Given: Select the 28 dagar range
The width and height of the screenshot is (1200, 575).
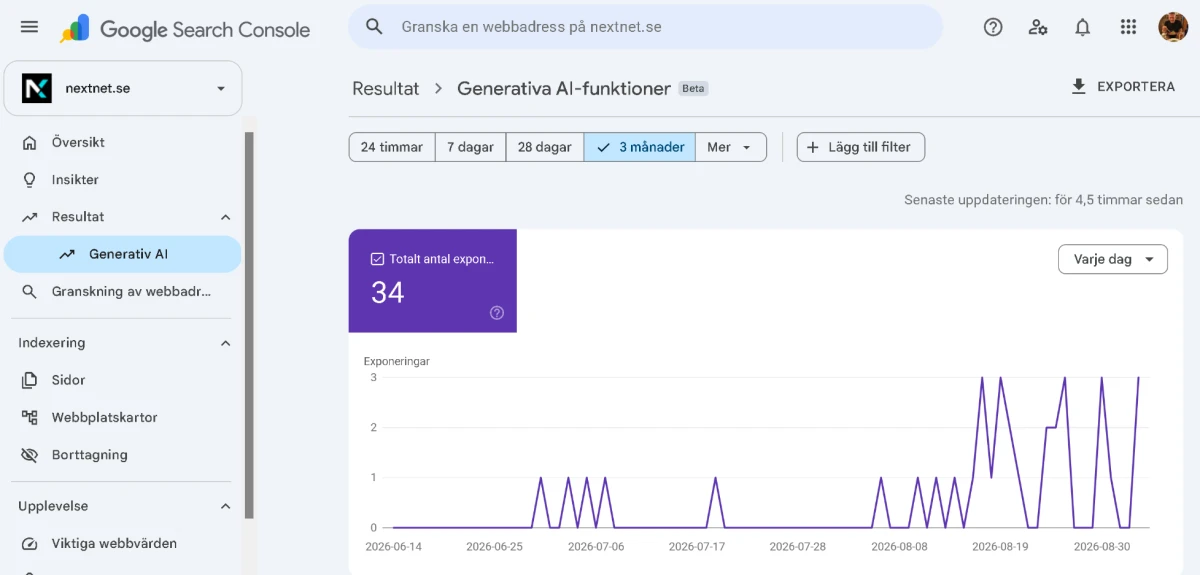Looking at the screenshot, I should (545, 147).
